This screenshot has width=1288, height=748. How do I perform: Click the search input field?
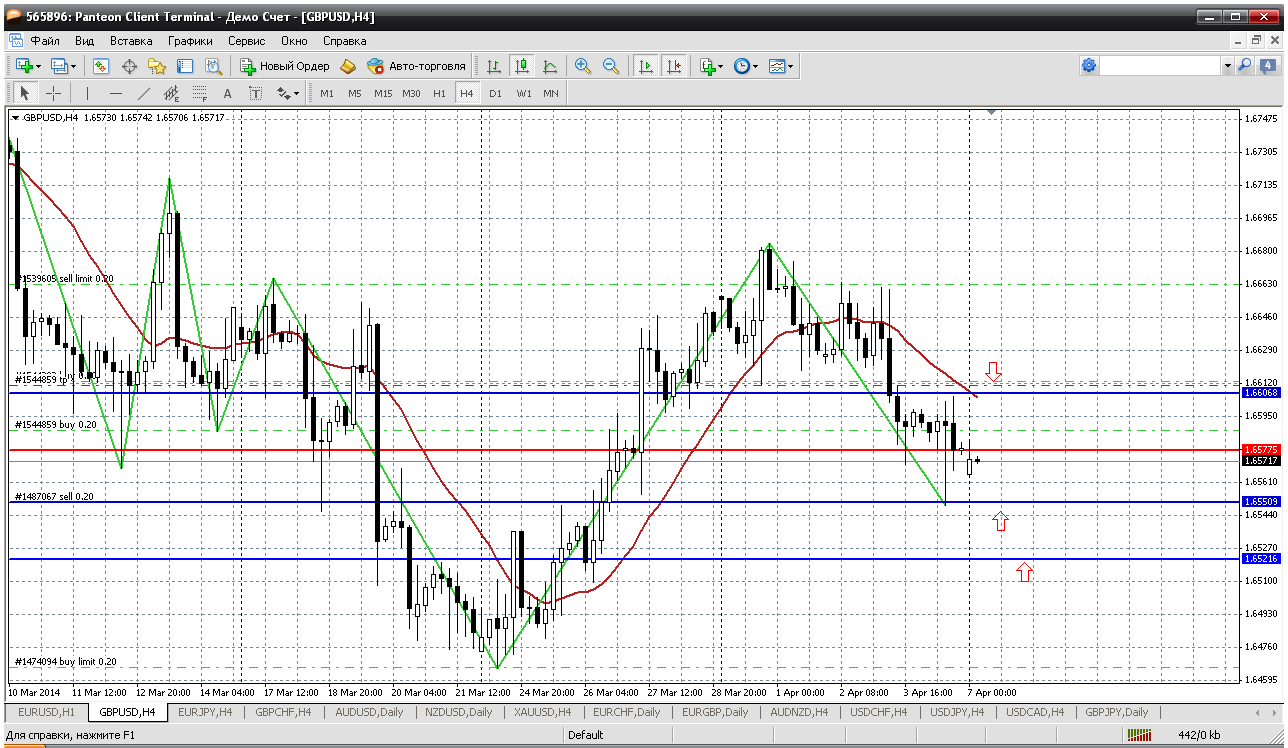pos(1160,66)
